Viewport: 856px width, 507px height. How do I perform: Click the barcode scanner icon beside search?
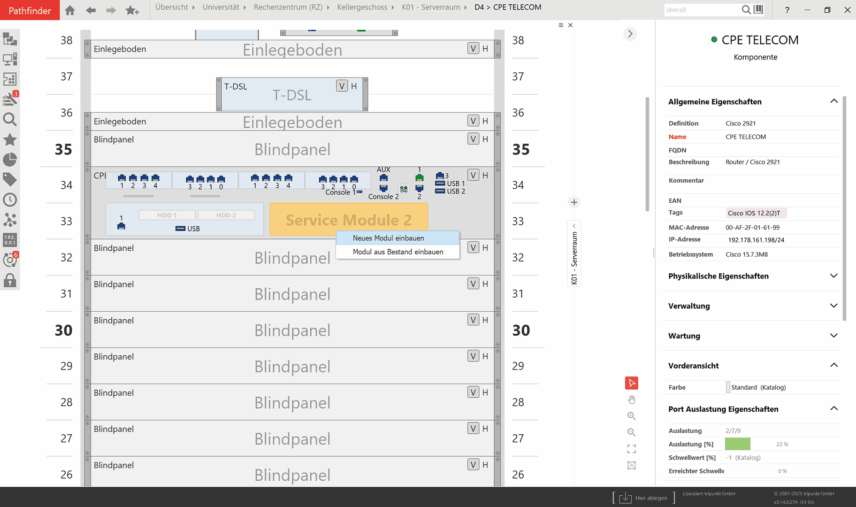tap(758, 10)
